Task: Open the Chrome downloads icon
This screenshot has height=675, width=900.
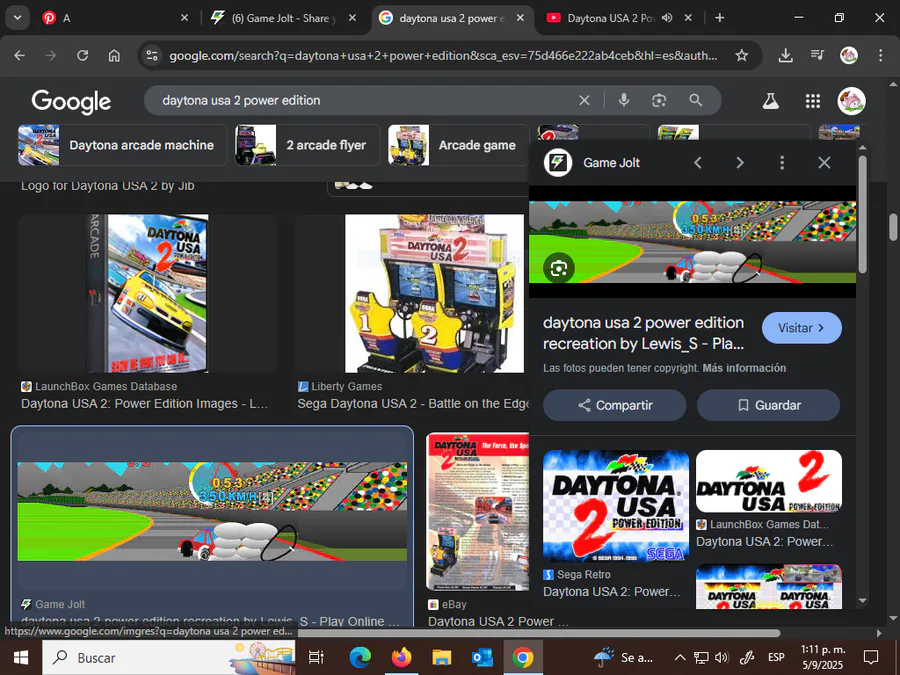Action: 786,55
